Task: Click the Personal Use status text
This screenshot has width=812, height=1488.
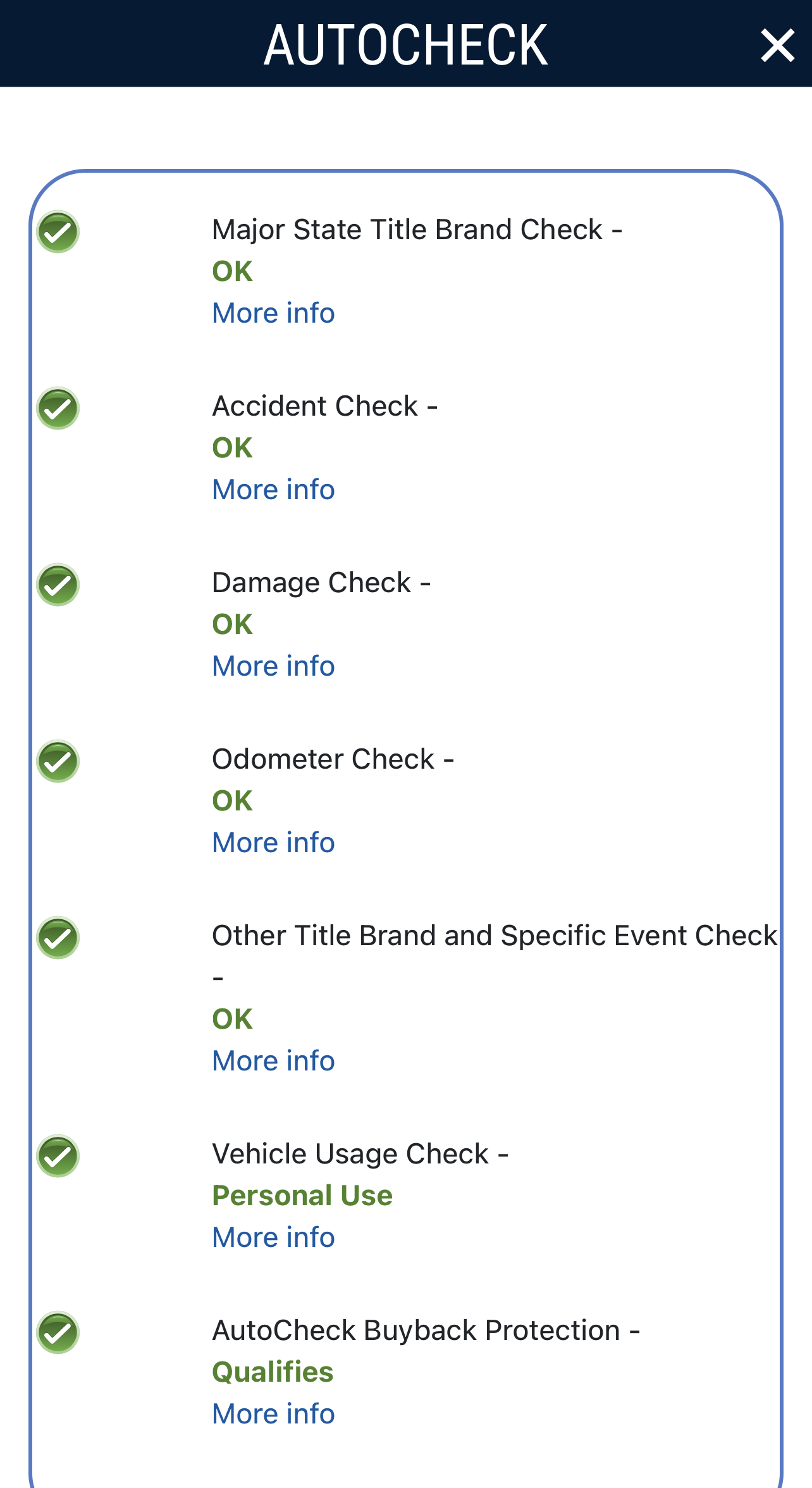Action: click(x=302, y=1196)
